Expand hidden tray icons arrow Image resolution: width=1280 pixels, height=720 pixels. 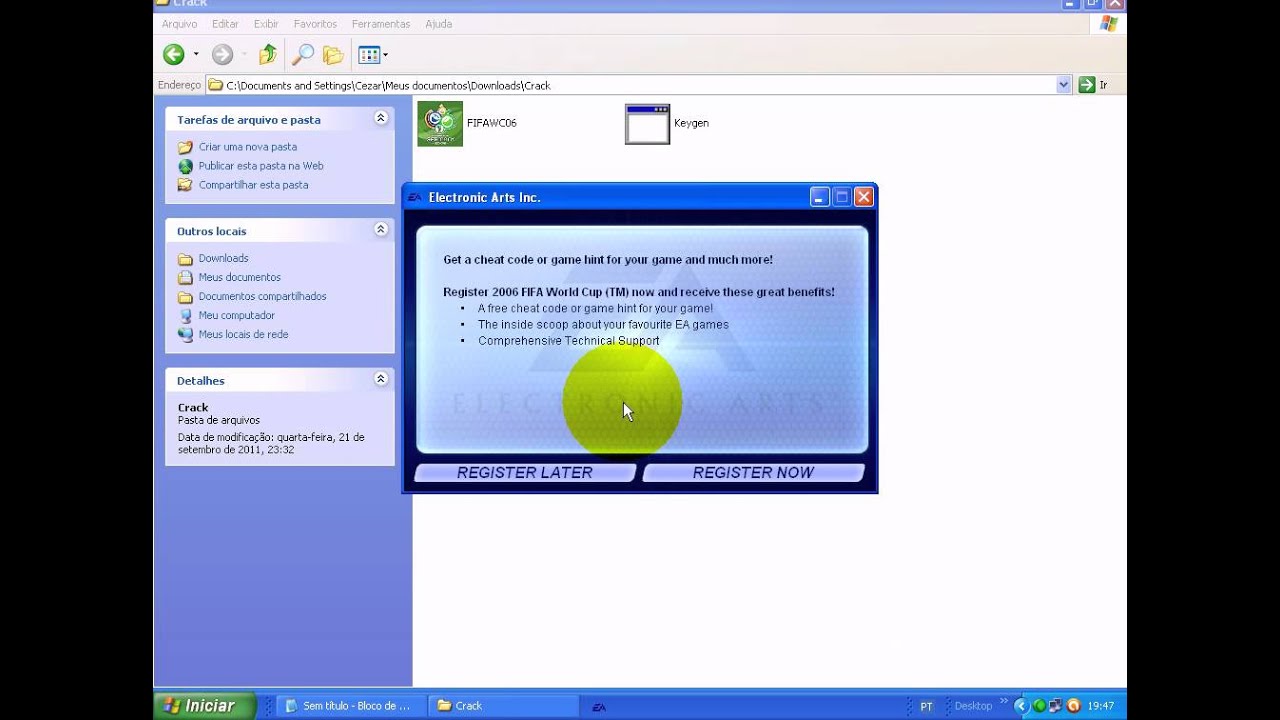pyautogui.click(x=1020, y=706)
